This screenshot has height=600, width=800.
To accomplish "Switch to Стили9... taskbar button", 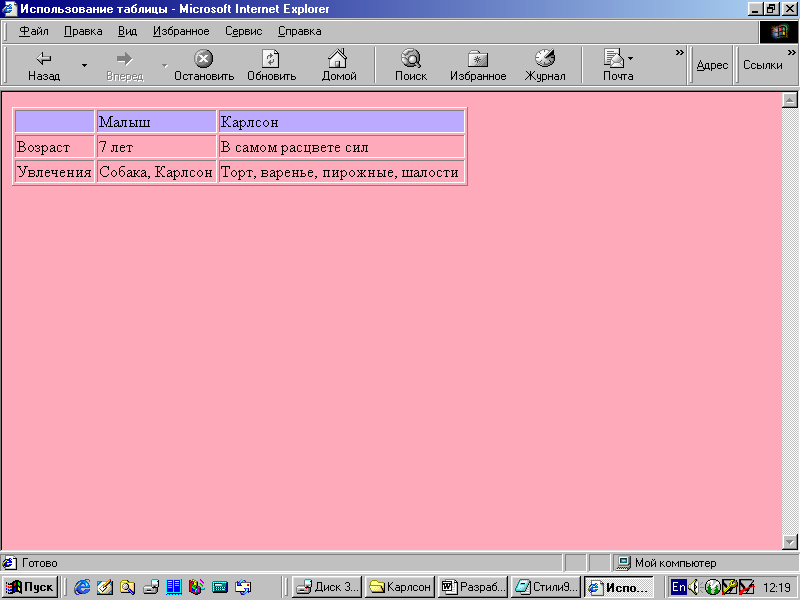I will pyautogui.click(x=546, y=587).
